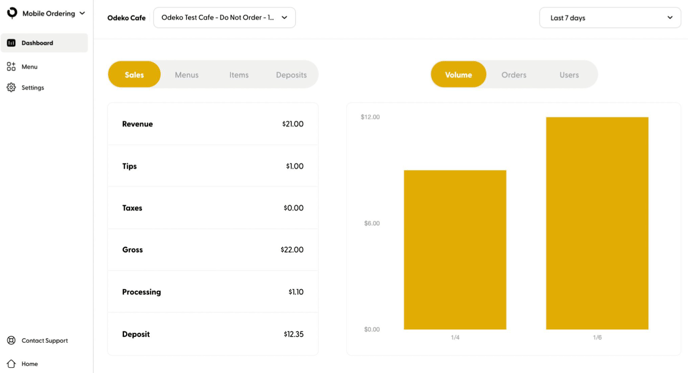The height and width of the screenshot is (373, 688).
Task: Click the Home house icon
Action: 11,364
